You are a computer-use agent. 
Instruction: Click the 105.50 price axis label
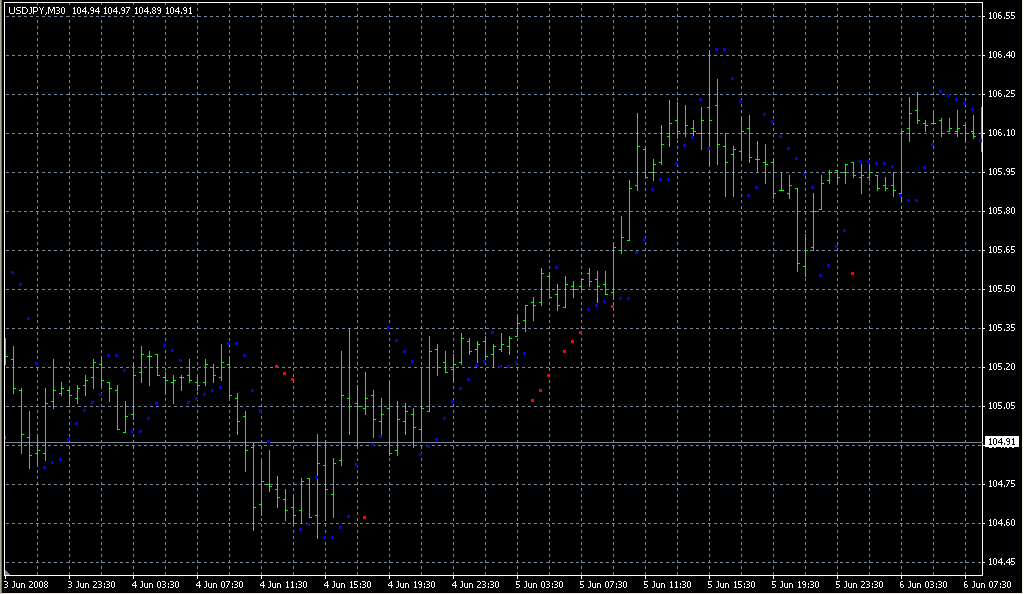tap(1001, 289)
